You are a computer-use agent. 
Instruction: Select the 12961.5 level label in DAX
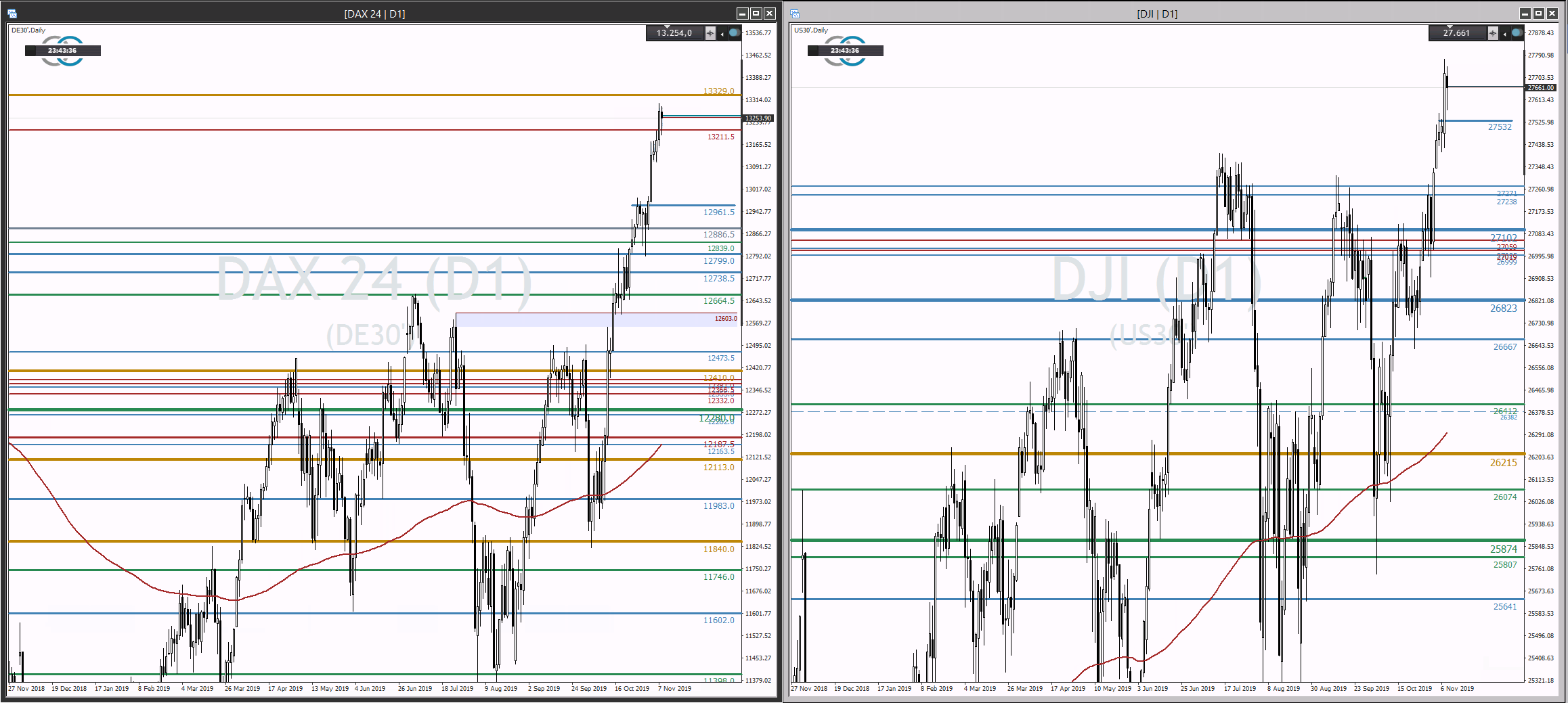(718, 212)
